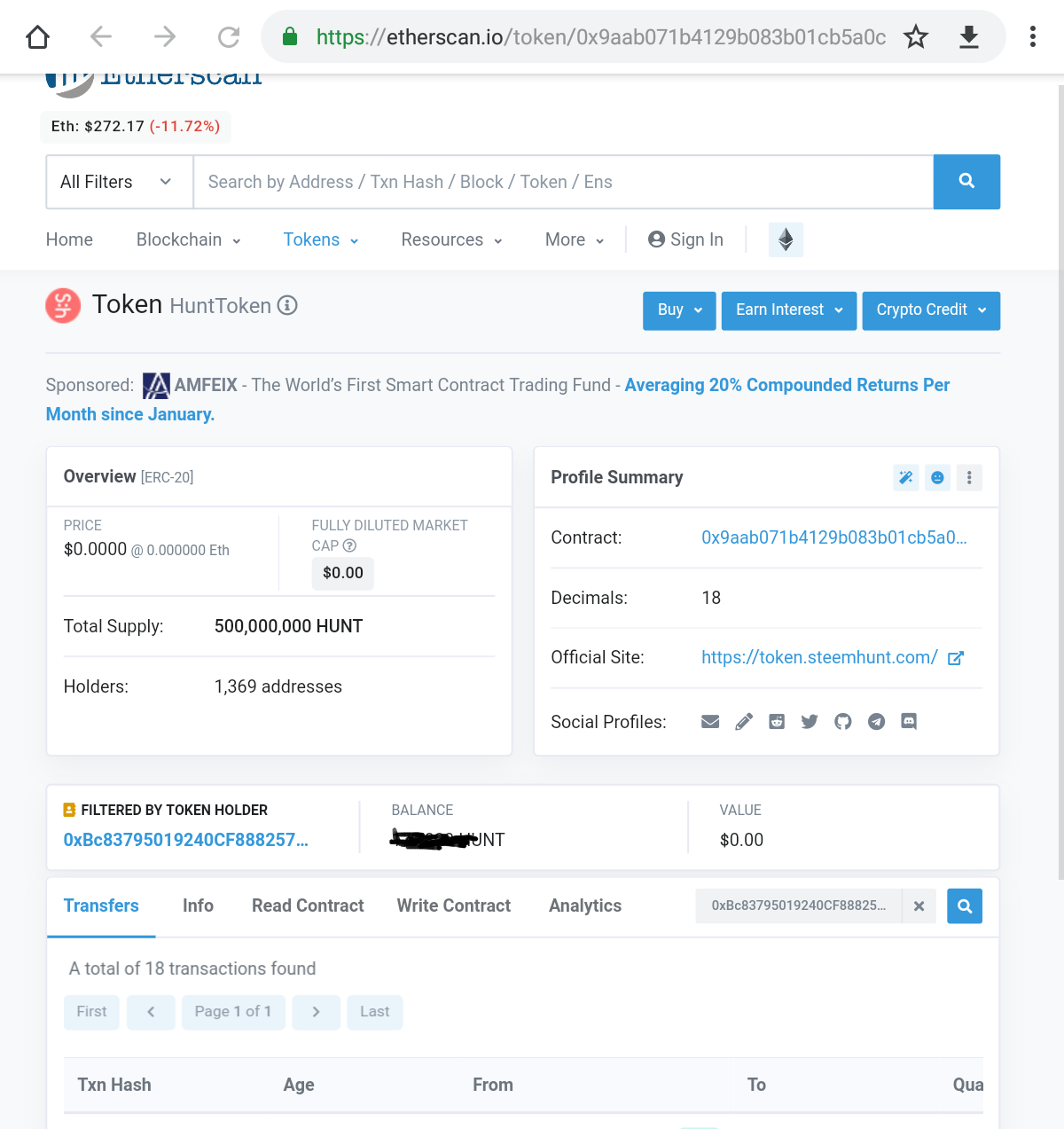Clear the holder address filter with X
This screenshot has height=1129, width=1064.
919,906
